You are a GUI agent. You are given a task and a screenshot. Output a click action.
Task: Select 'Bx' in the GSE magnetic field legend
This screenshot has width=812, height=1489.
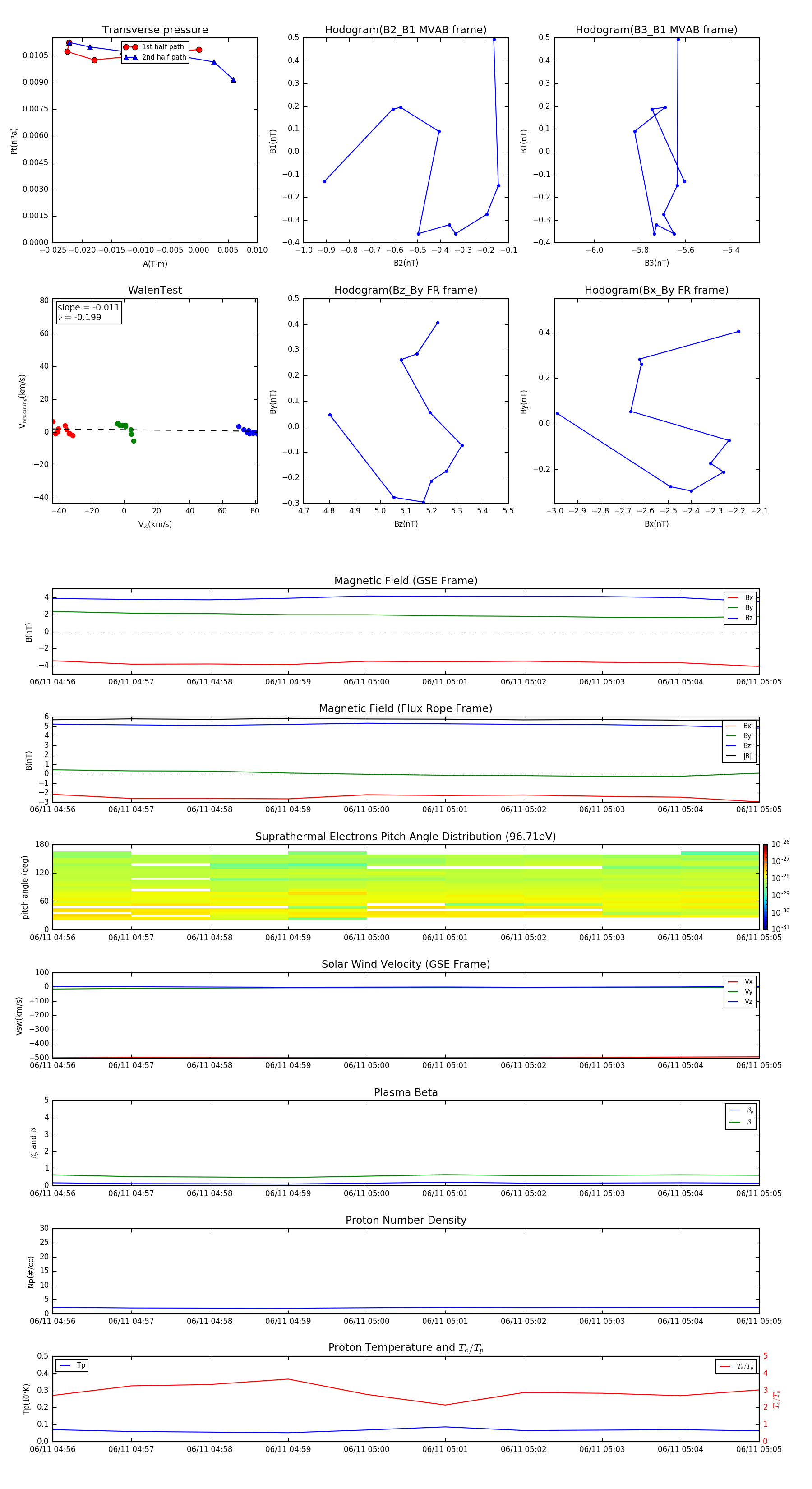(740, 598)
